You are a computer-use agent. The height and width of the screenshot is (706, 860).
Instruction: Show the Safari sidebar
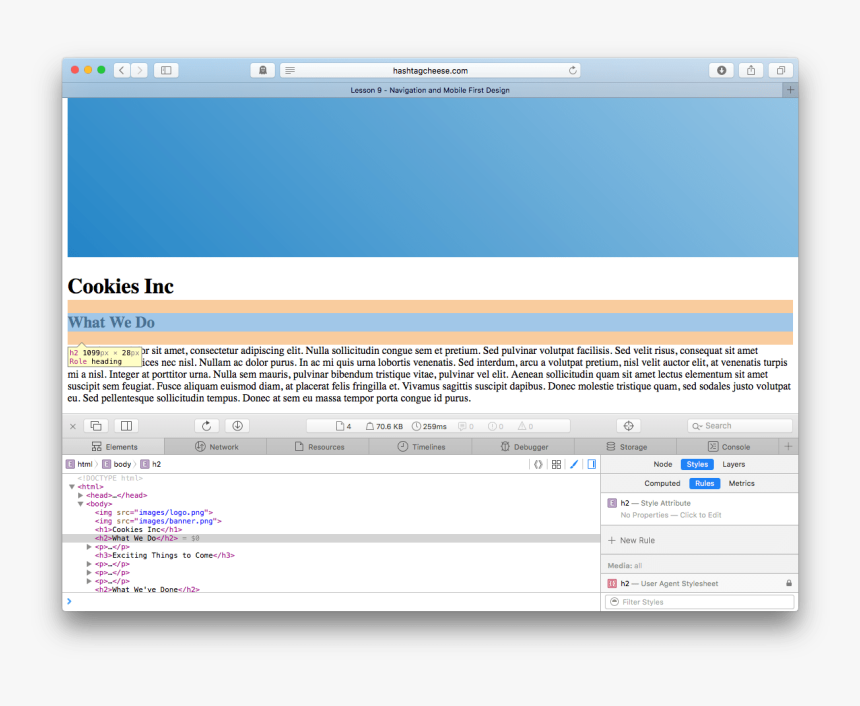165,70
